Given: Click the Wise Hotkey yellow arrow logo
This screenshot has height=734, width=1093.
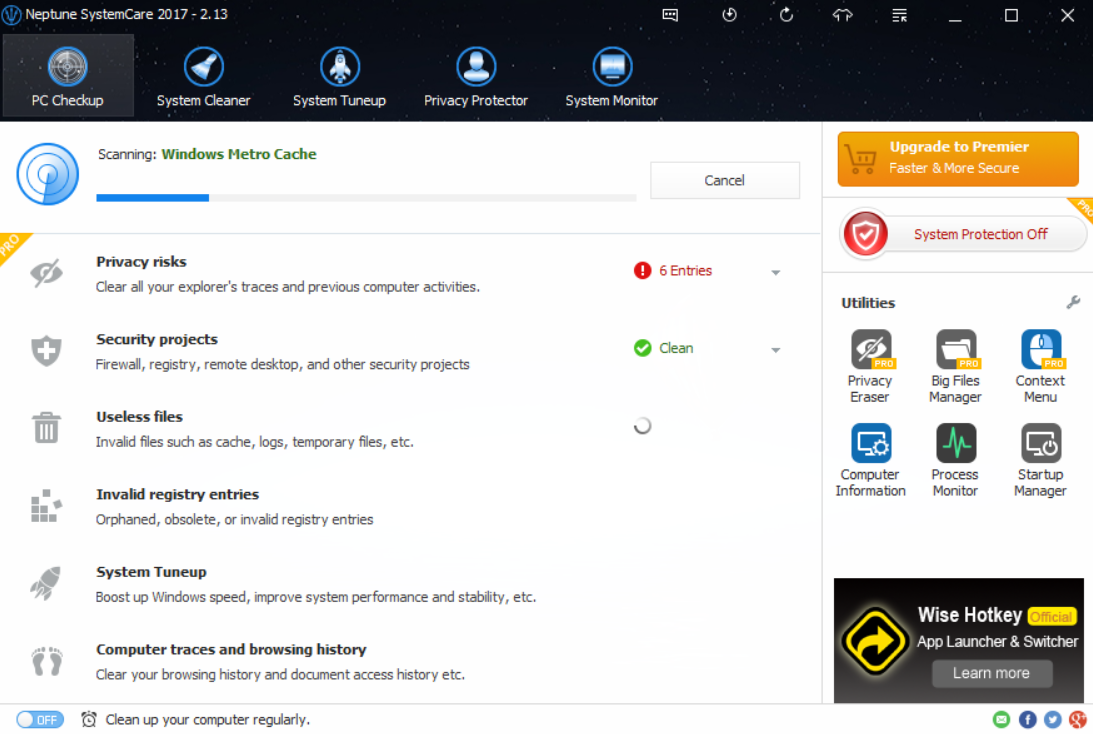Looking at the screenshot, I should [x=874, y=641].
